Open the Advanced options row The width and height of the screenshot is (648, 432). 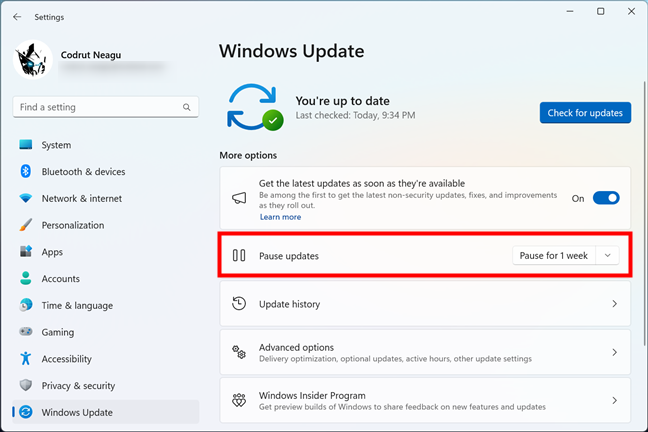click(425, 352)
